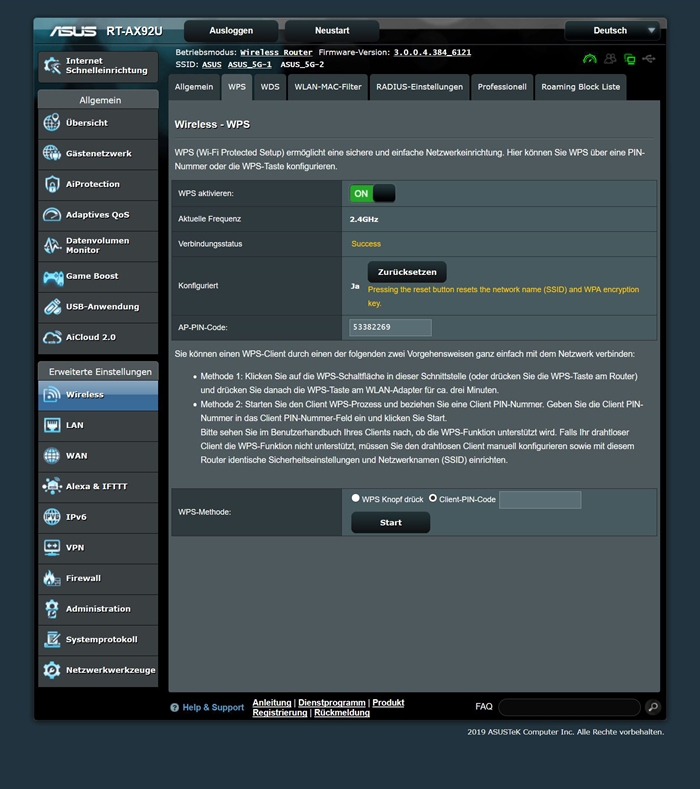The height and width of the screenshot is (789, 700).
Task: Open the Rückmeldung link
Action: click(x=342, y=713)
